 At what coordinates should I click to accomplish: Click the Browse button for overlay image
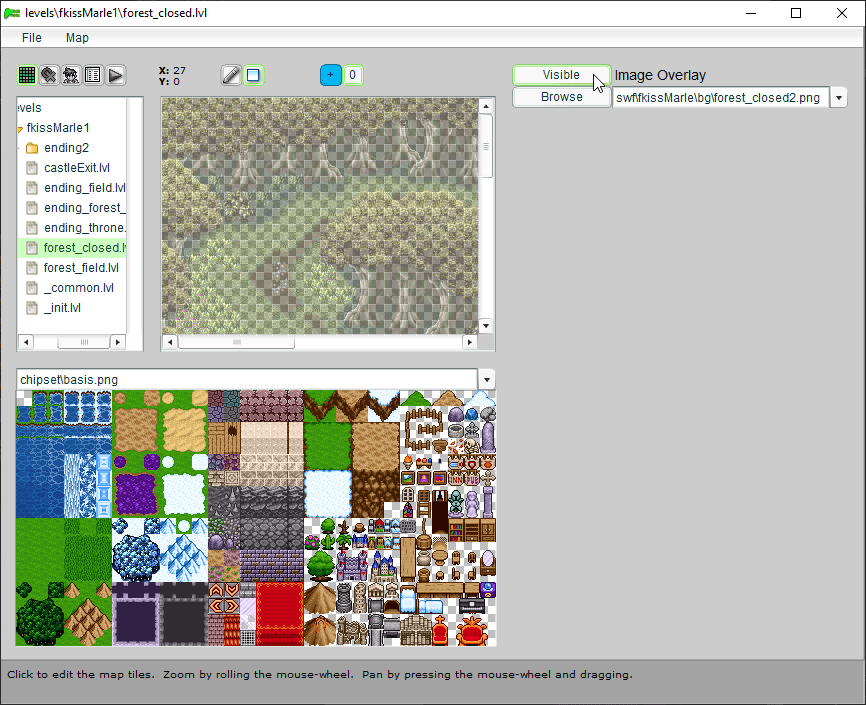pos(561,96)
